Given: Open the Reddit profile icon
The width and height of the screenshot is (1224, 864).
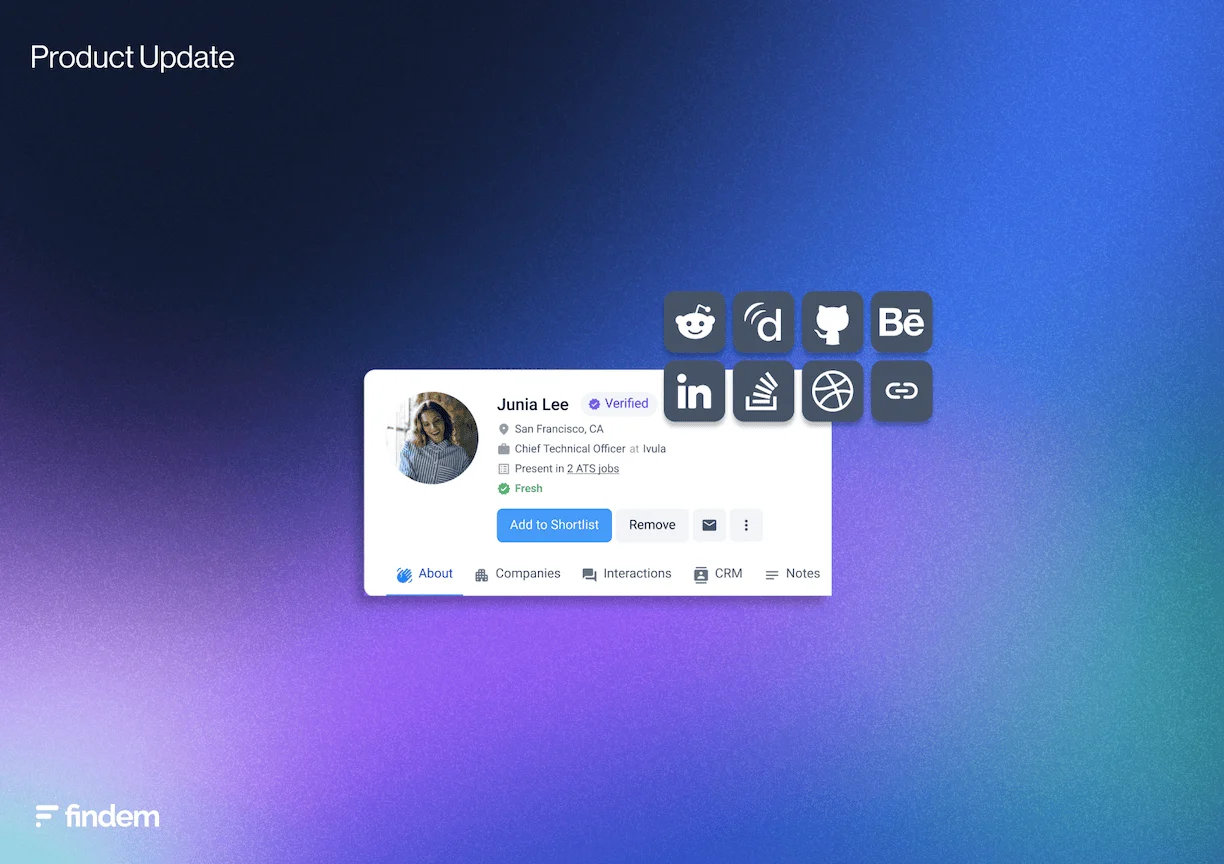Looking at the screenshot, I should point(695,322).
